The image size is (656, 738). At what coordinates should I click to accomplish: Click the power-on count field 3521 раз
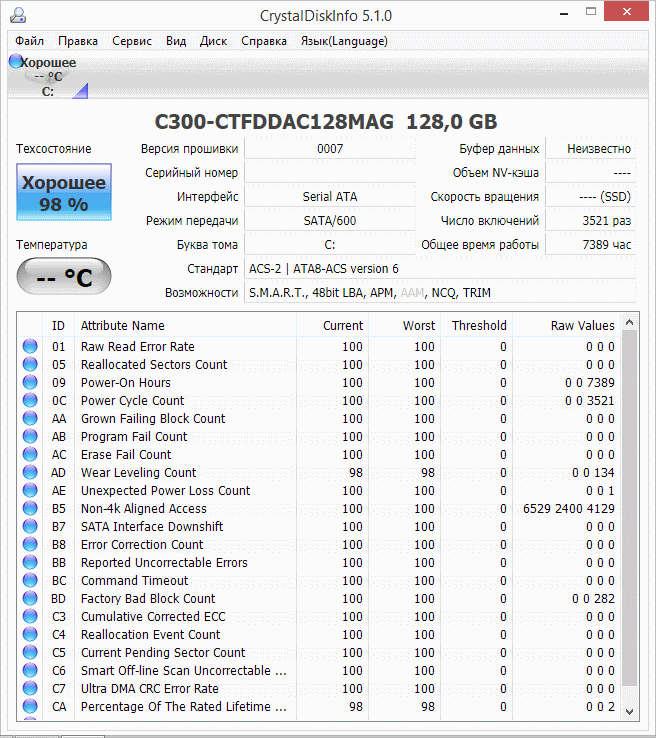click(x=591, y=221)
